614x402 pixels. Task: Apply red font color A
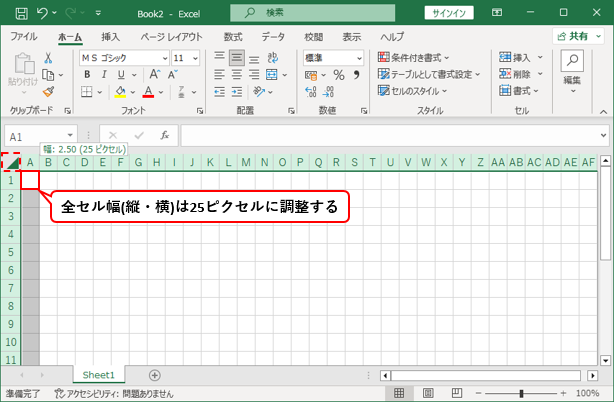tap(148, 92)
